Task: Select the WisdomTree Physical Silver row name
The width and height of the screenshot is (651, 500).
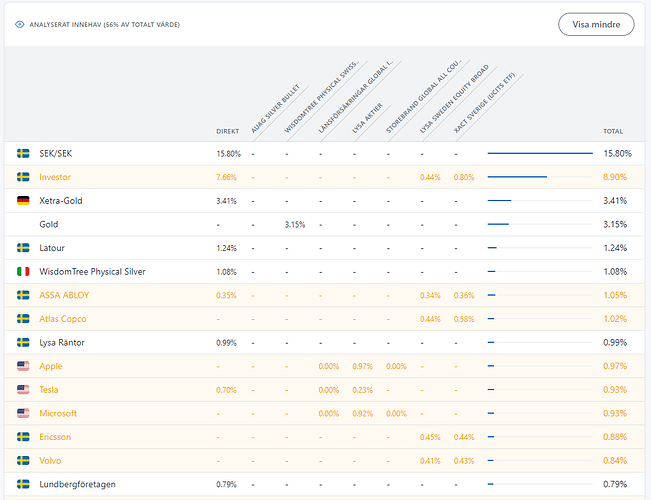Action: [93, 272]
